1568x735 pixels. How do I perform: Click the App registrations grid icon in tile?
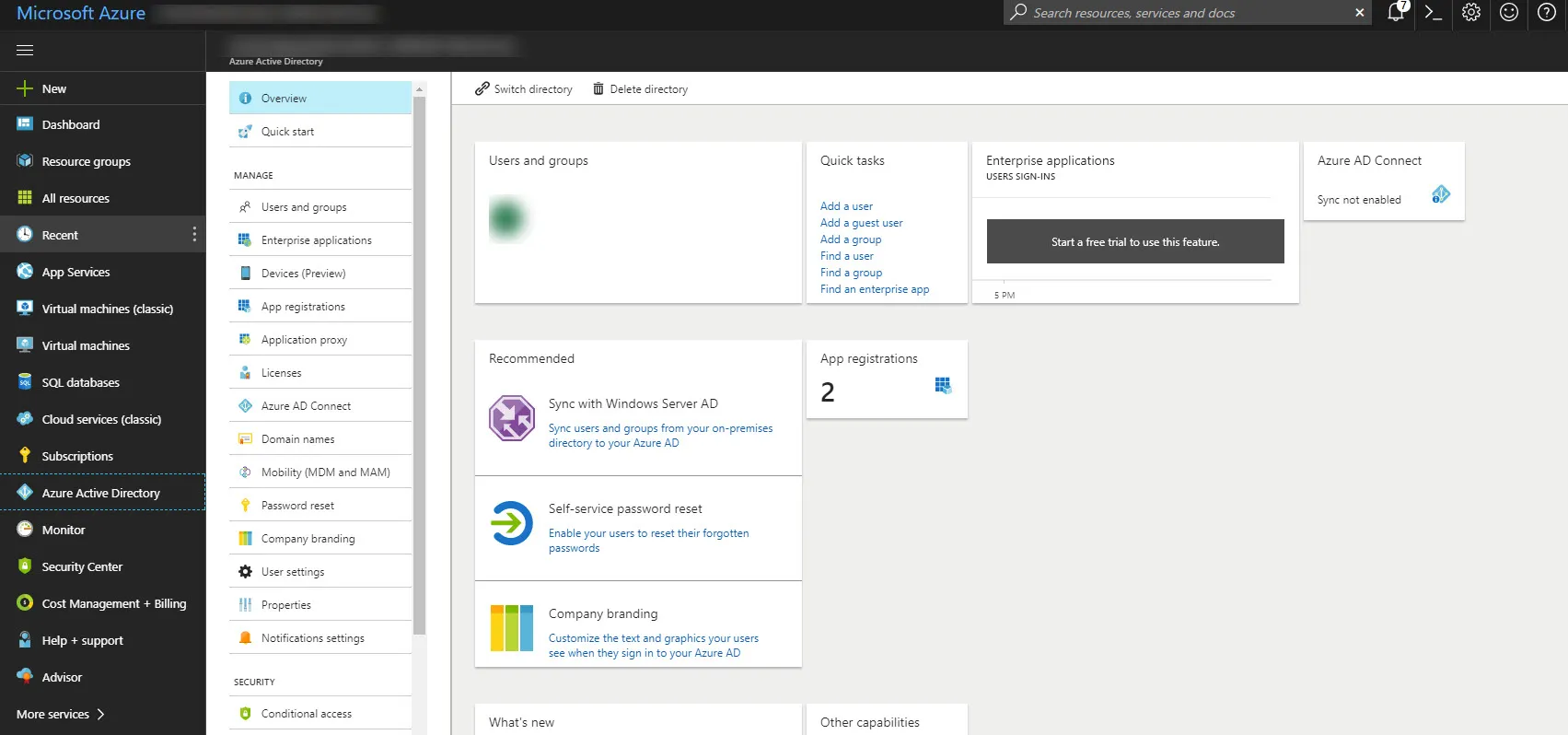tap(943, 385)
